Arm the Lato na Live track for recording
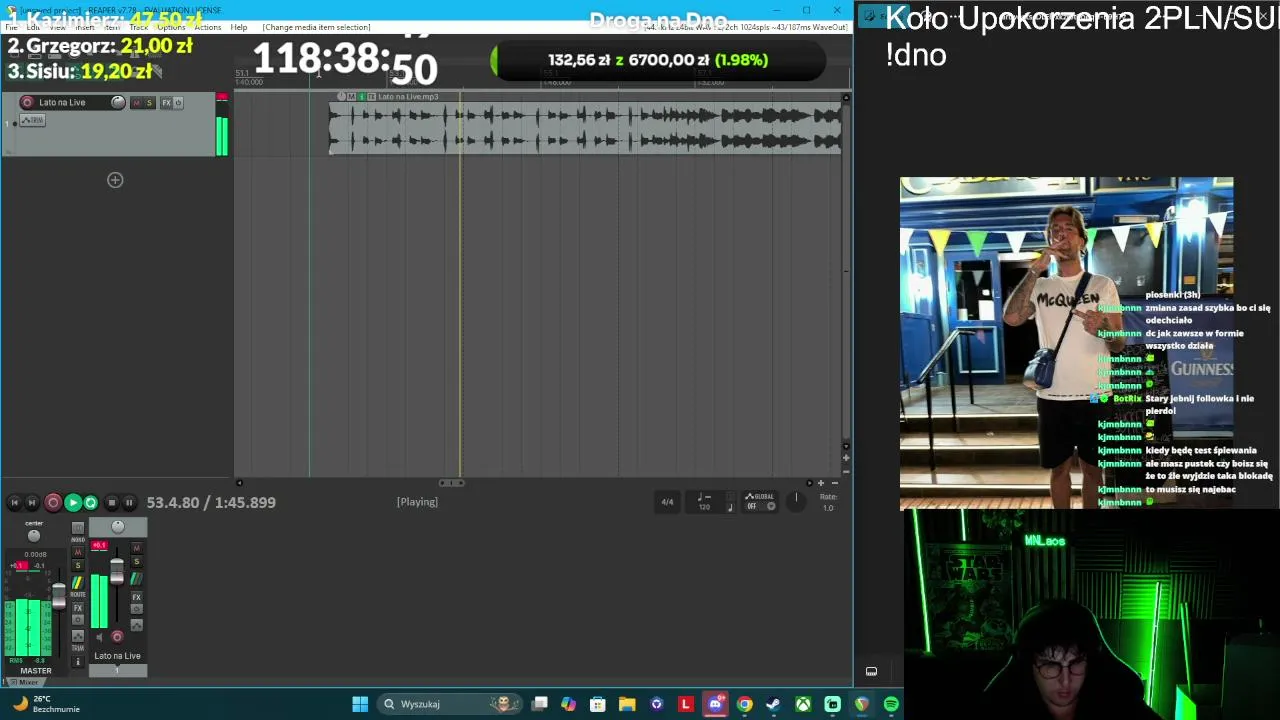Viewport: 1280px width, 720px height. (27, 102)
